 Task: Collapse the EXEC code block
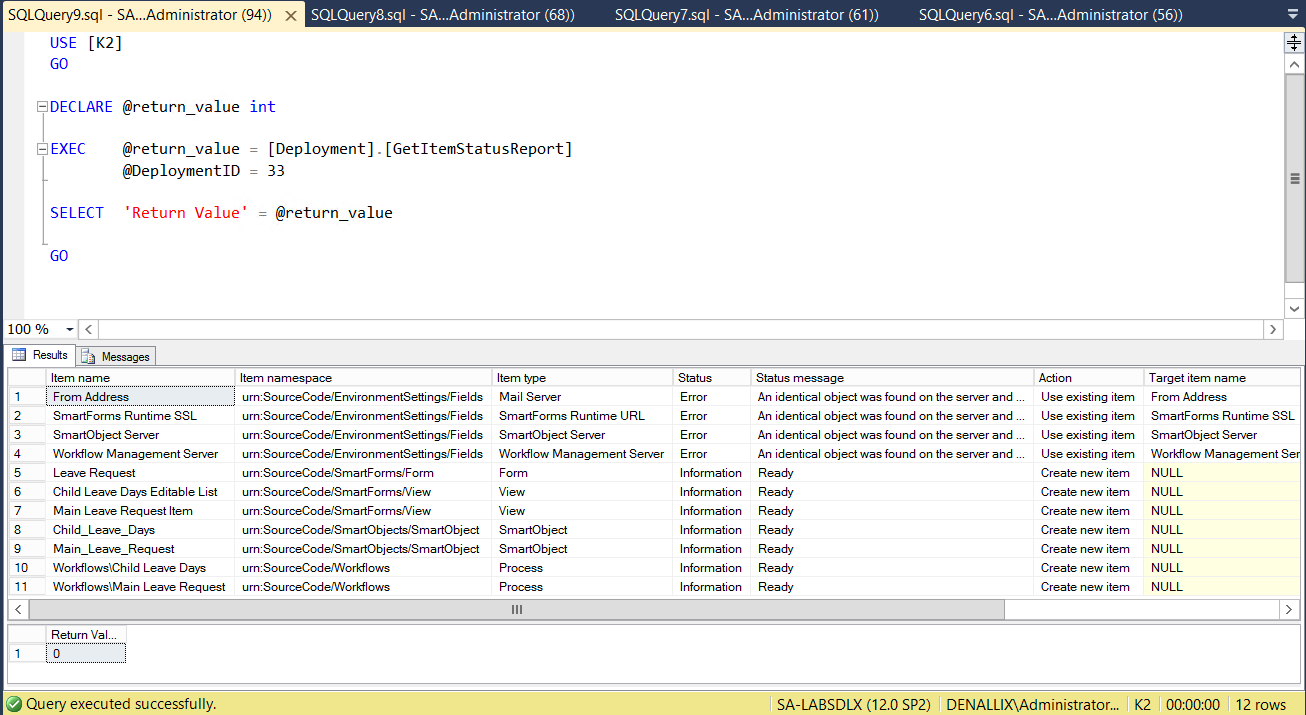tap(41, 149)
